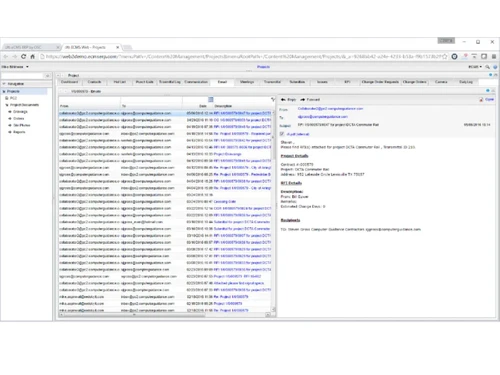500x375 pixels.
Task: Open the user name dropdown at top left
Action: [15, 67]
